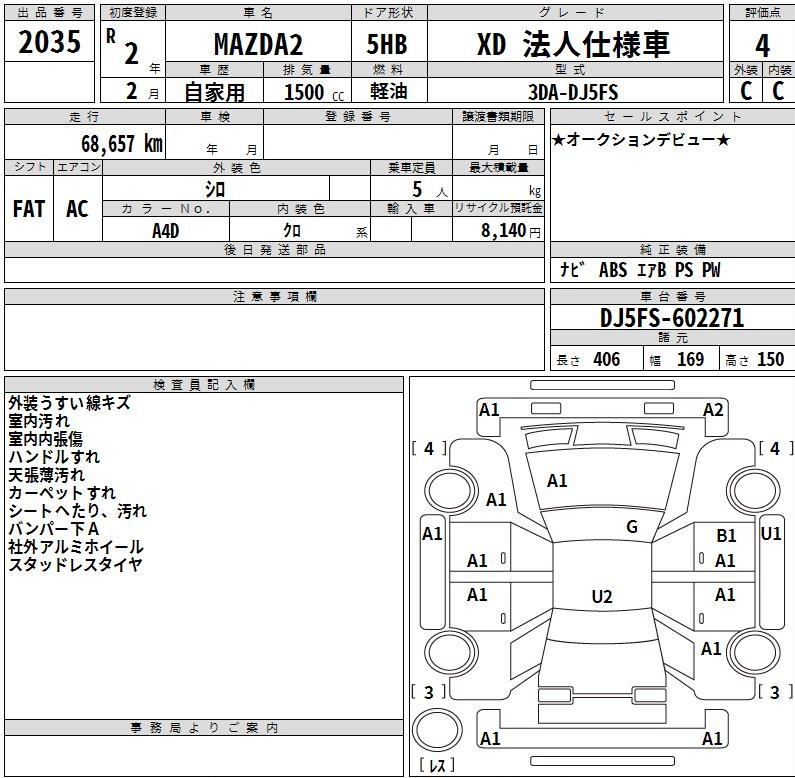Click the car name MAZDA2
The image size is (795, 778).
click(258, 44)
